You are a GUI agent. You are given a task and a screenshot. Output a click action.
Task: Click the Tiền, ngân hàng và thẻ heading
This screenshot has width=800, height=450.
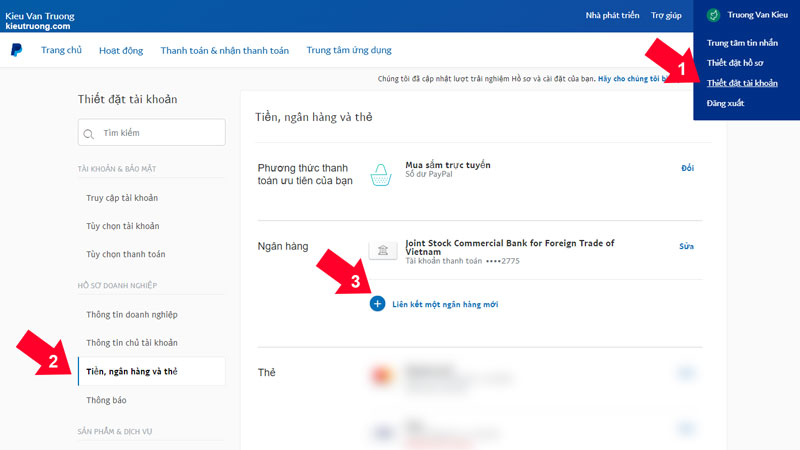[x=314, y=117]
